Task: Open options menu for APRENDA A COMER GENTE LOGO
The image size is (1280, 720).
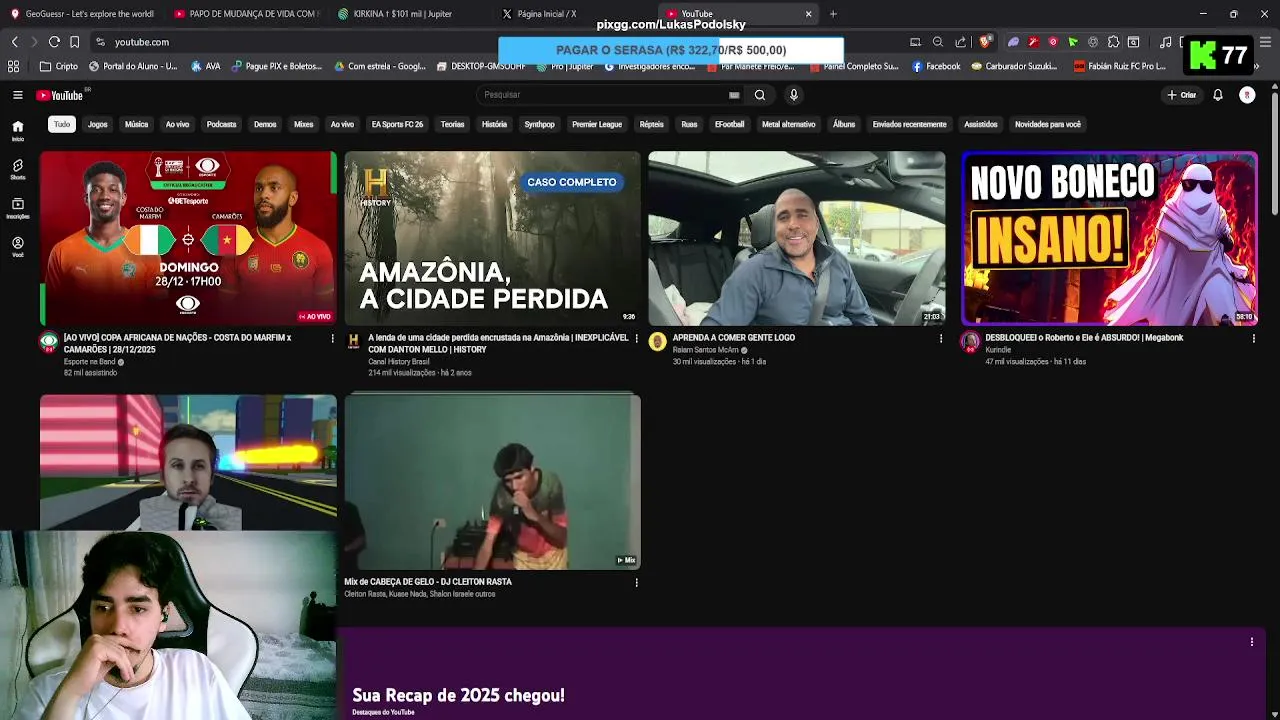Action: pyautogui.click(x=940, y=338)
